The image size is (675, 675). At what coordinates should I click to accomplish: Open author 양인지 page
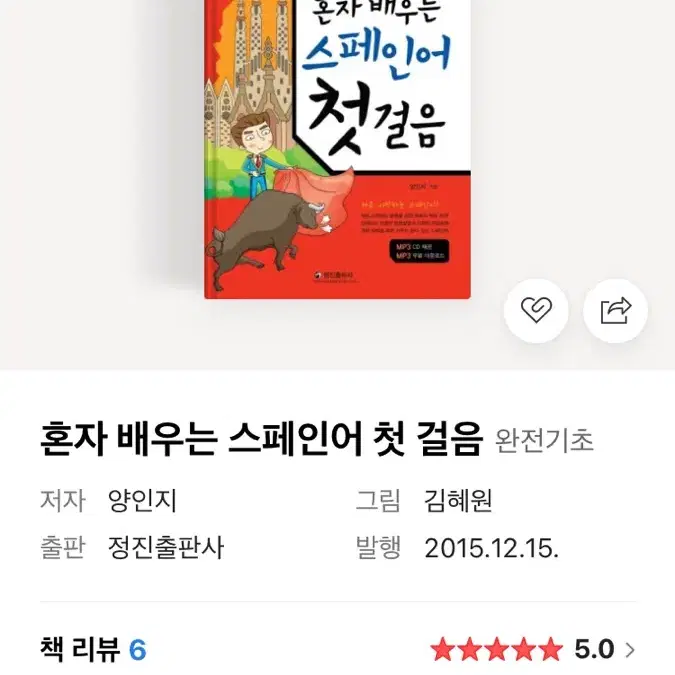click(142, 501)
